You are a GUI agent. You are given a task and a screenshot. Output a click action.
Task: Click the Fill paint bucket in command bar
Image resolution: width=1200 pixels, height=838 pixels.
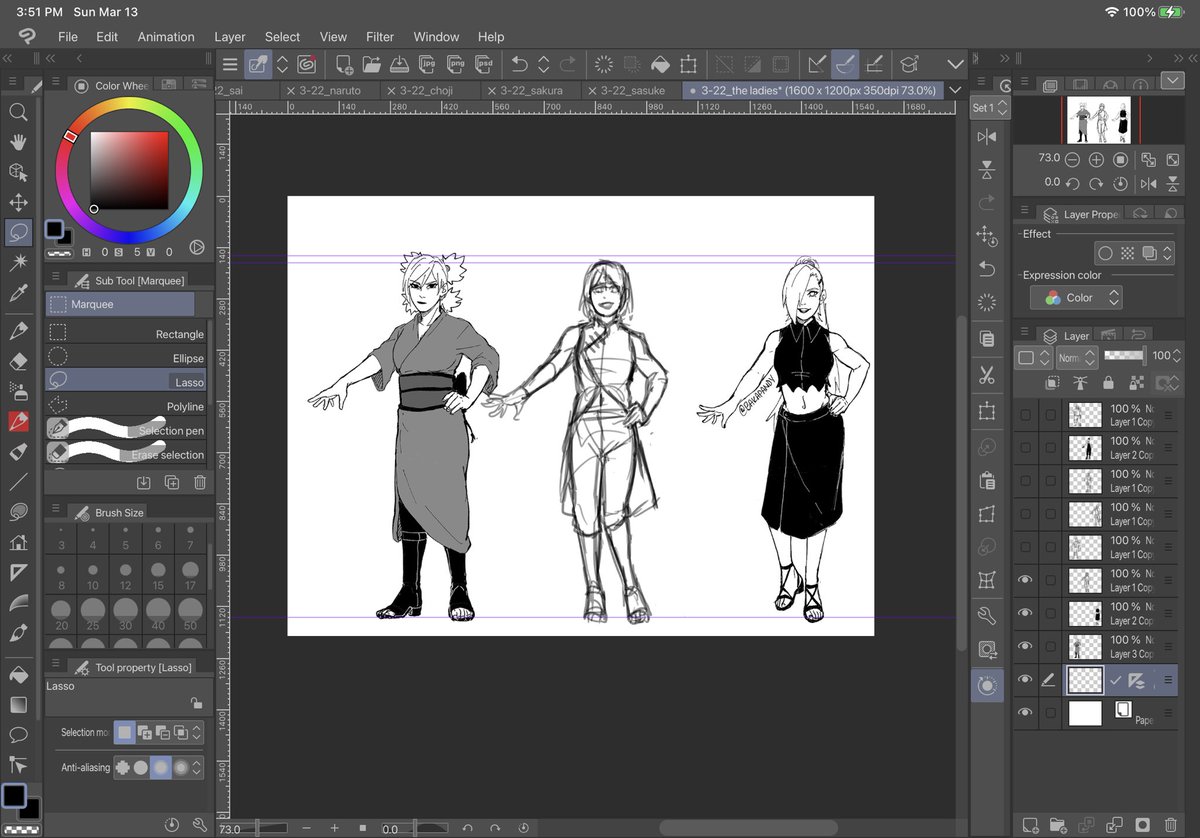[x=660, y=64]
